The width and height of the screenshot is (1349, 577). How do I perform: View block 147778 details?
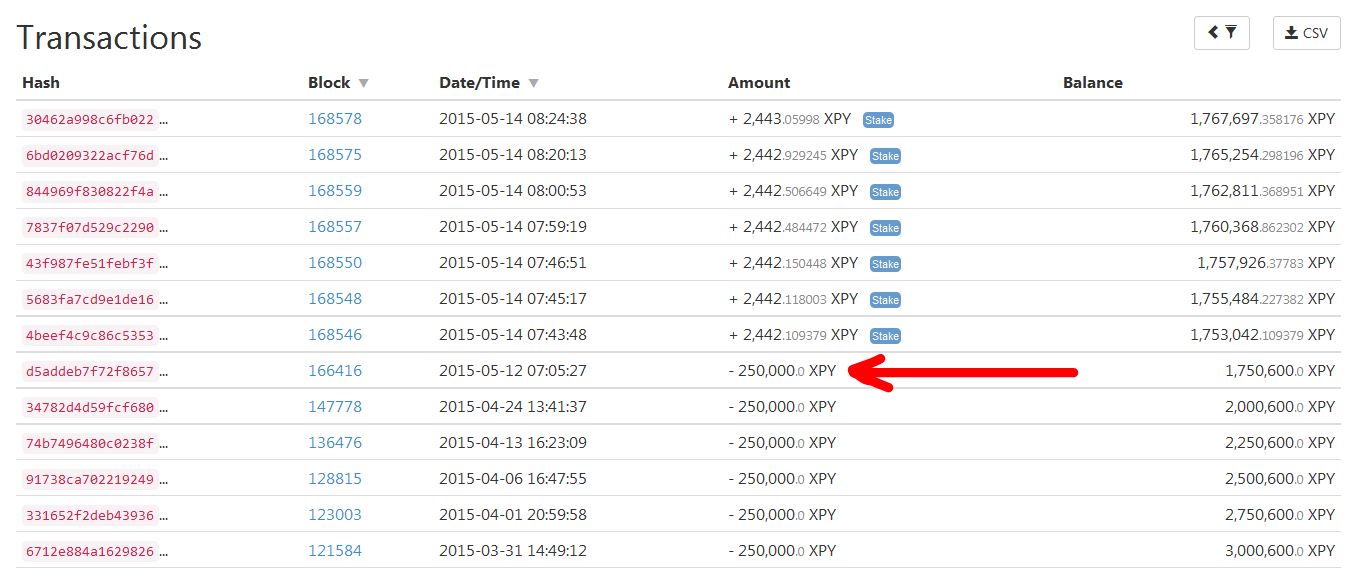[x=335, y=407]
